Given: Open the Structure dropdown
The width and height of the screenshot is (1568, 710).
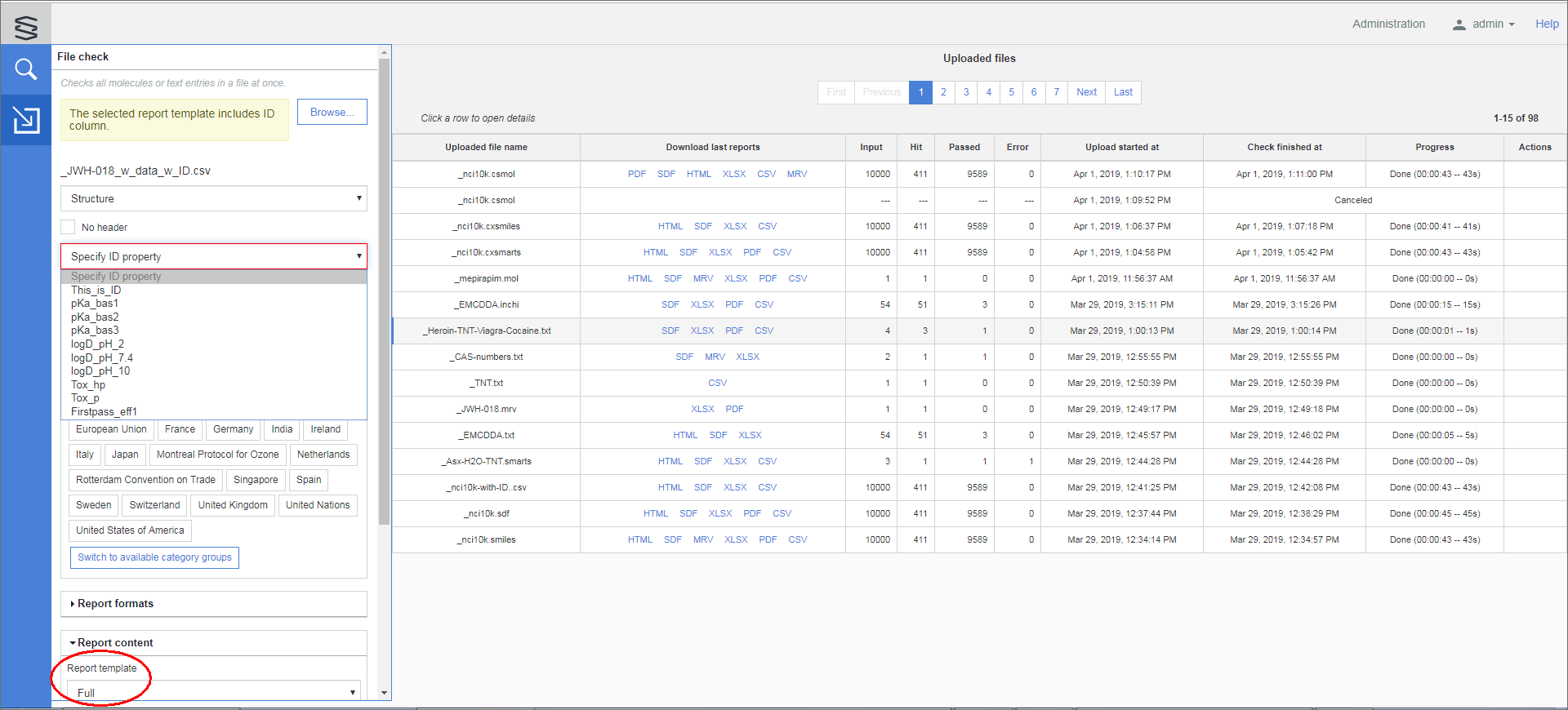Looking at the screenshot, I should [x=213, y=199].
